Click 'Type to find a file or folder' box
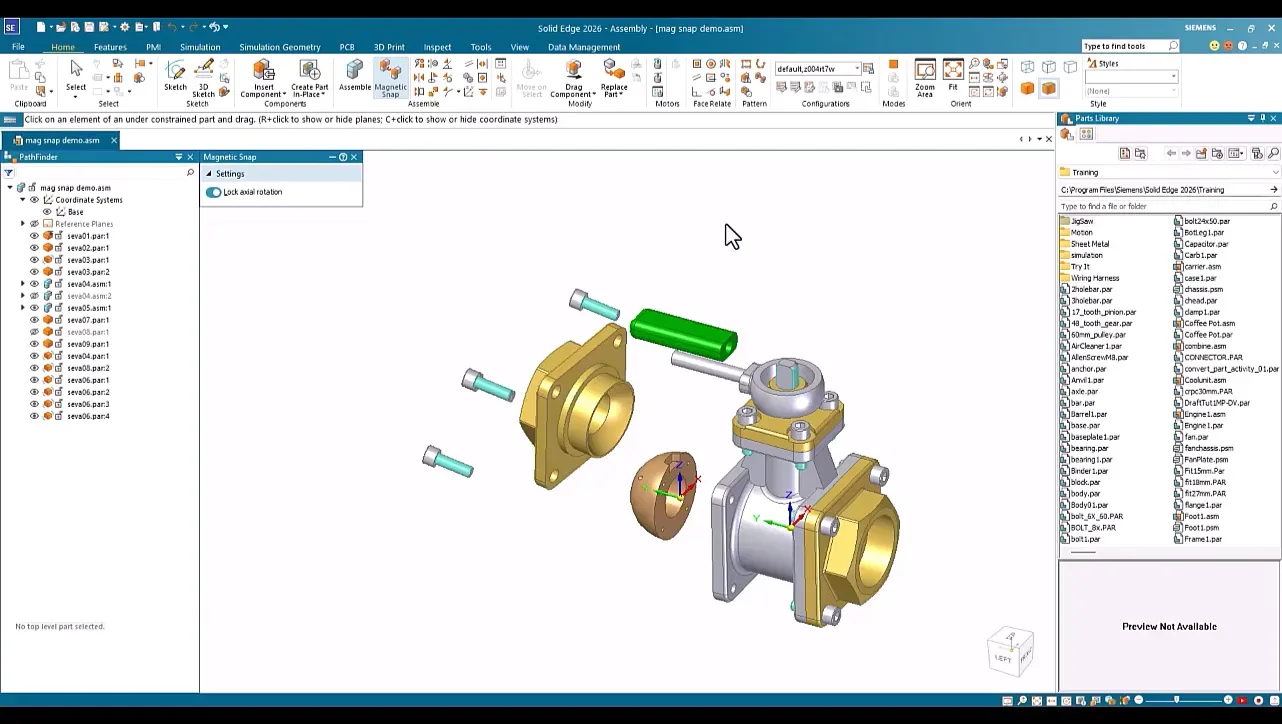Screen dimensions: 1282x724 click(x=1169, y=206)
